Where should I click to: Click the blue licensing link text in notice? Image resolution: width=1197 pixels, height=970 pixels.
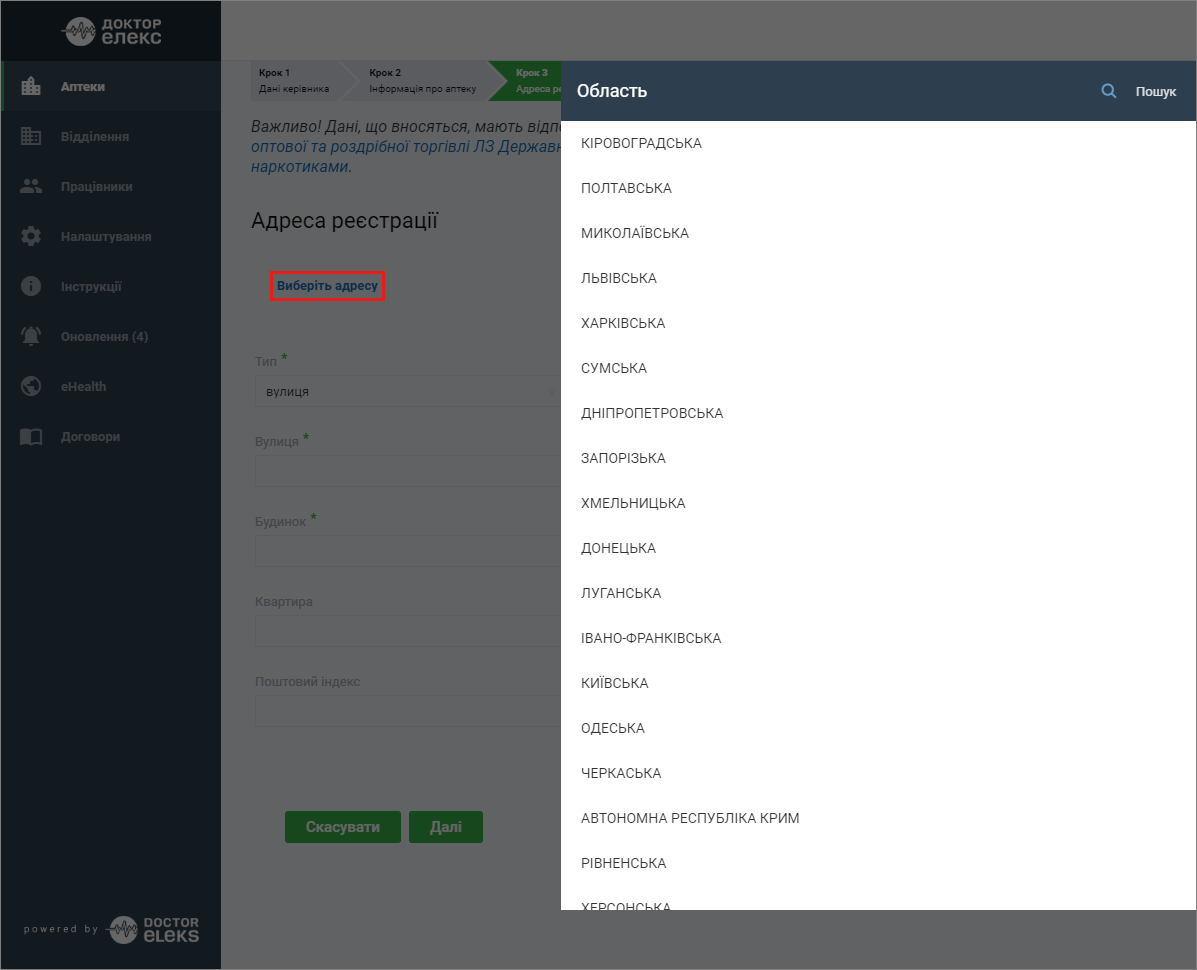(x=405, y=156)
